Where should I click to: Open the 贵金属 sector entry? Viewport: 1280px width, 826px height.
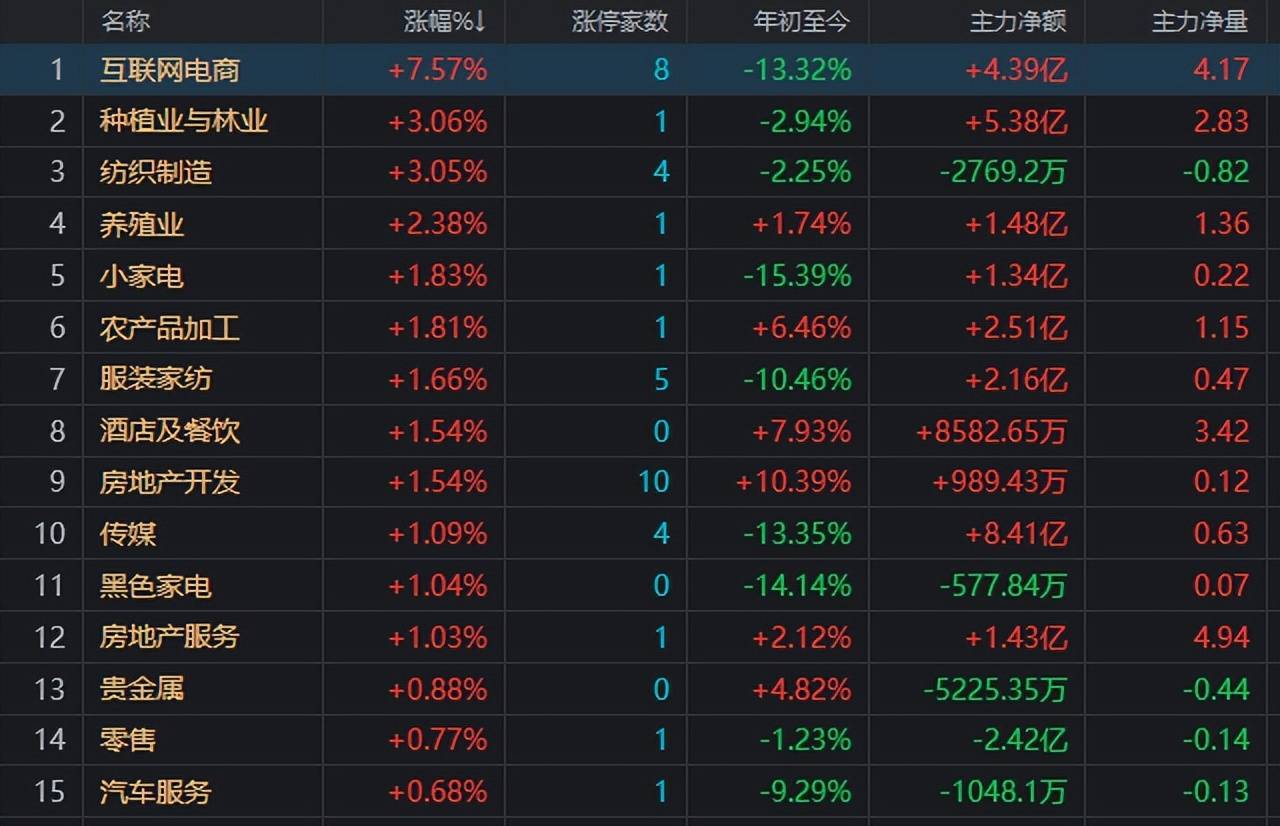pos(142,689)
